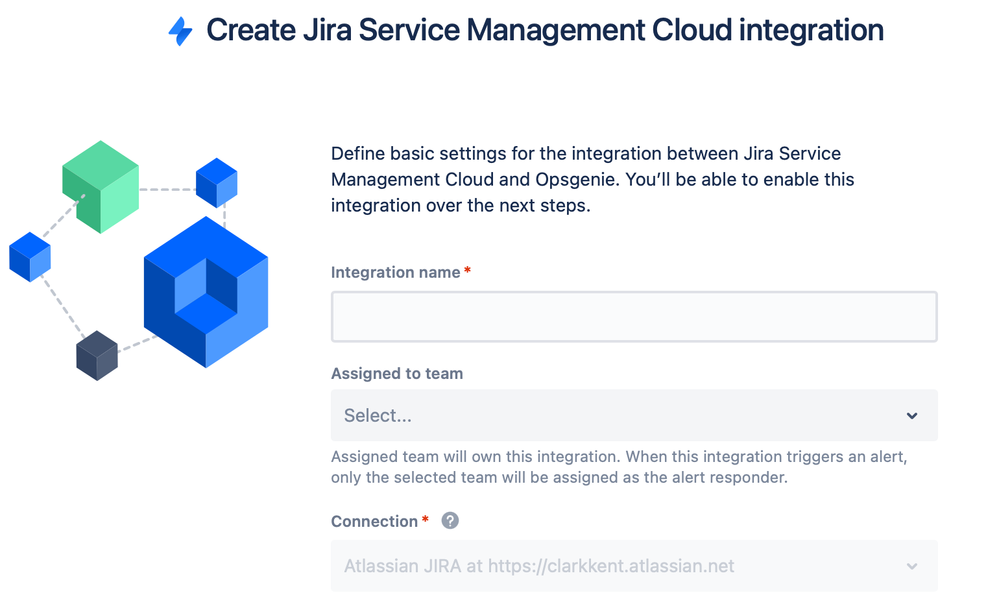The height and width of the screenshot is (610, 999).
Task: Click the large blue cube graphic
Action: point(205,290)
